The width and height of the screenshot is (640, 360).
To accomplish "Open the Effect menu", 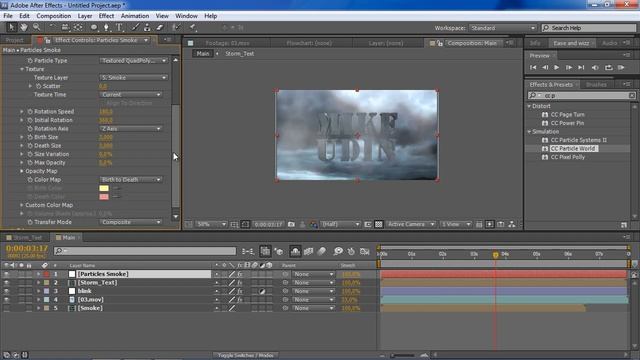I will [106, 16].
